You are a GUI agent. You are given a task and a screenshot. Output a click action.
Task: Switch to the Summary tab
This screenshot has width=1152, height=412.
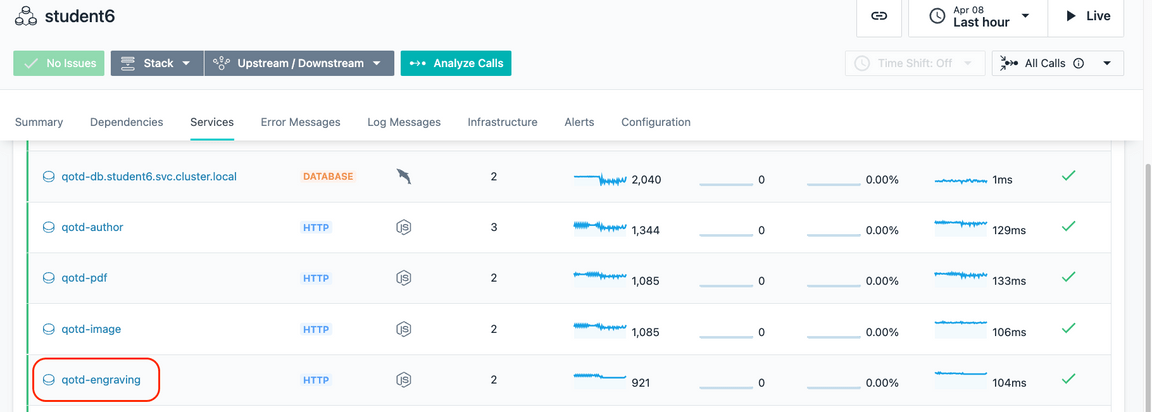pos(39,122)
